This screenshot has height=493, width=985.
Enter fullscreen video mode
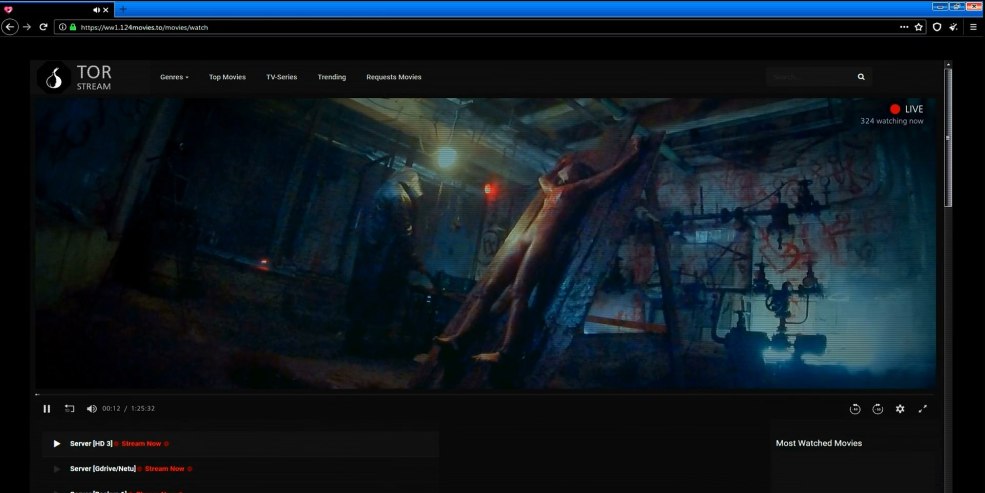(x=923, y=408)
